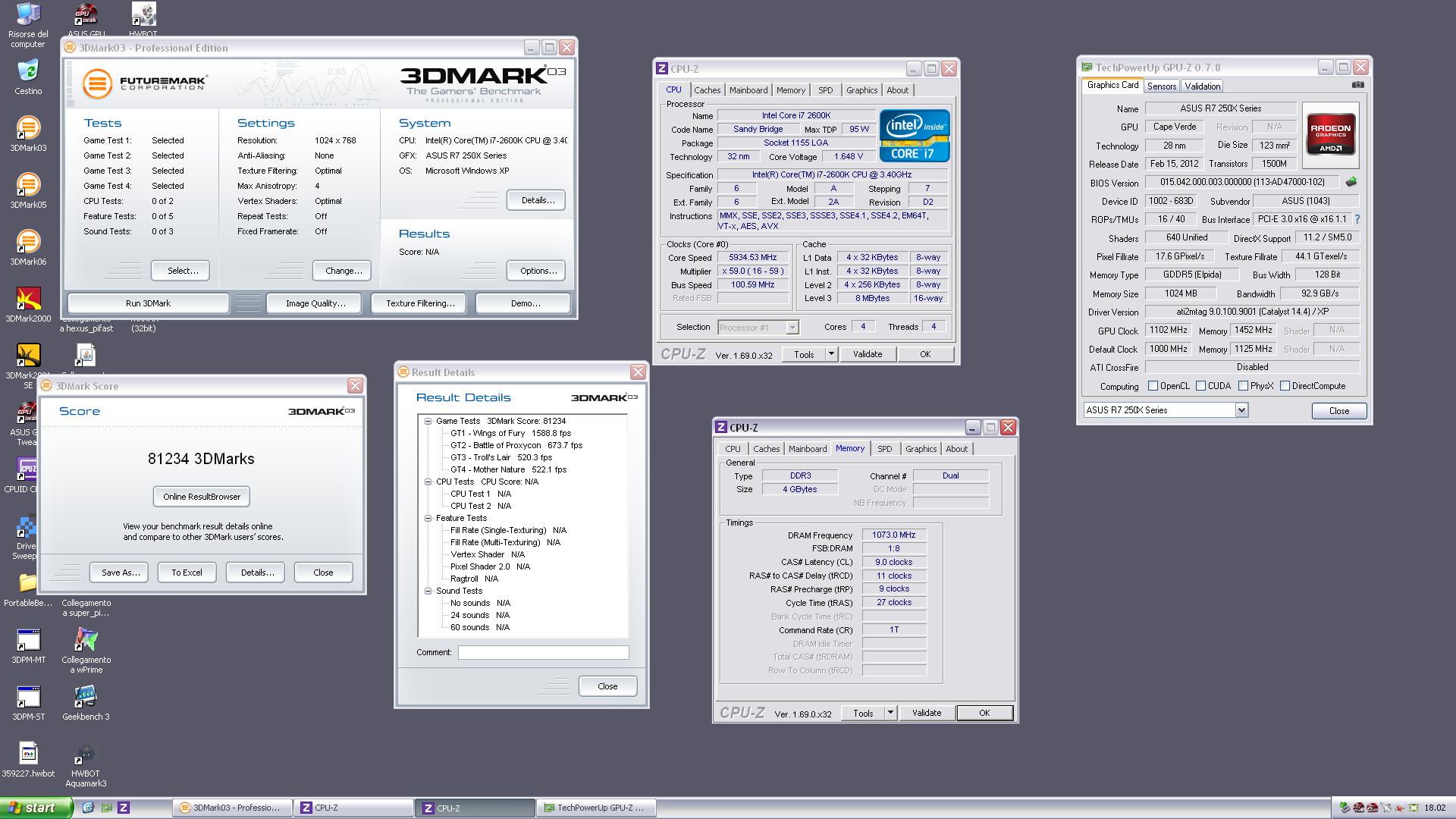Click Details... in System section
The width and height of the screenshot is (1456, 819).
pyautogui.click(x=538, y=200)
